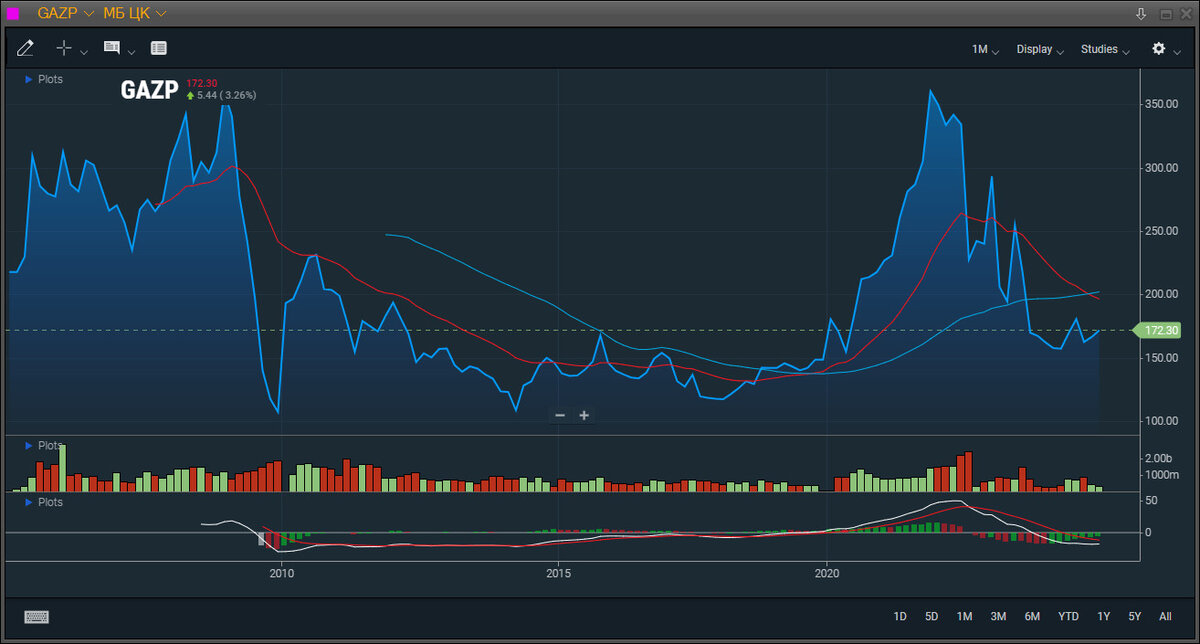
Task: Click the 100.00 price axis label
Action: 1161,421
